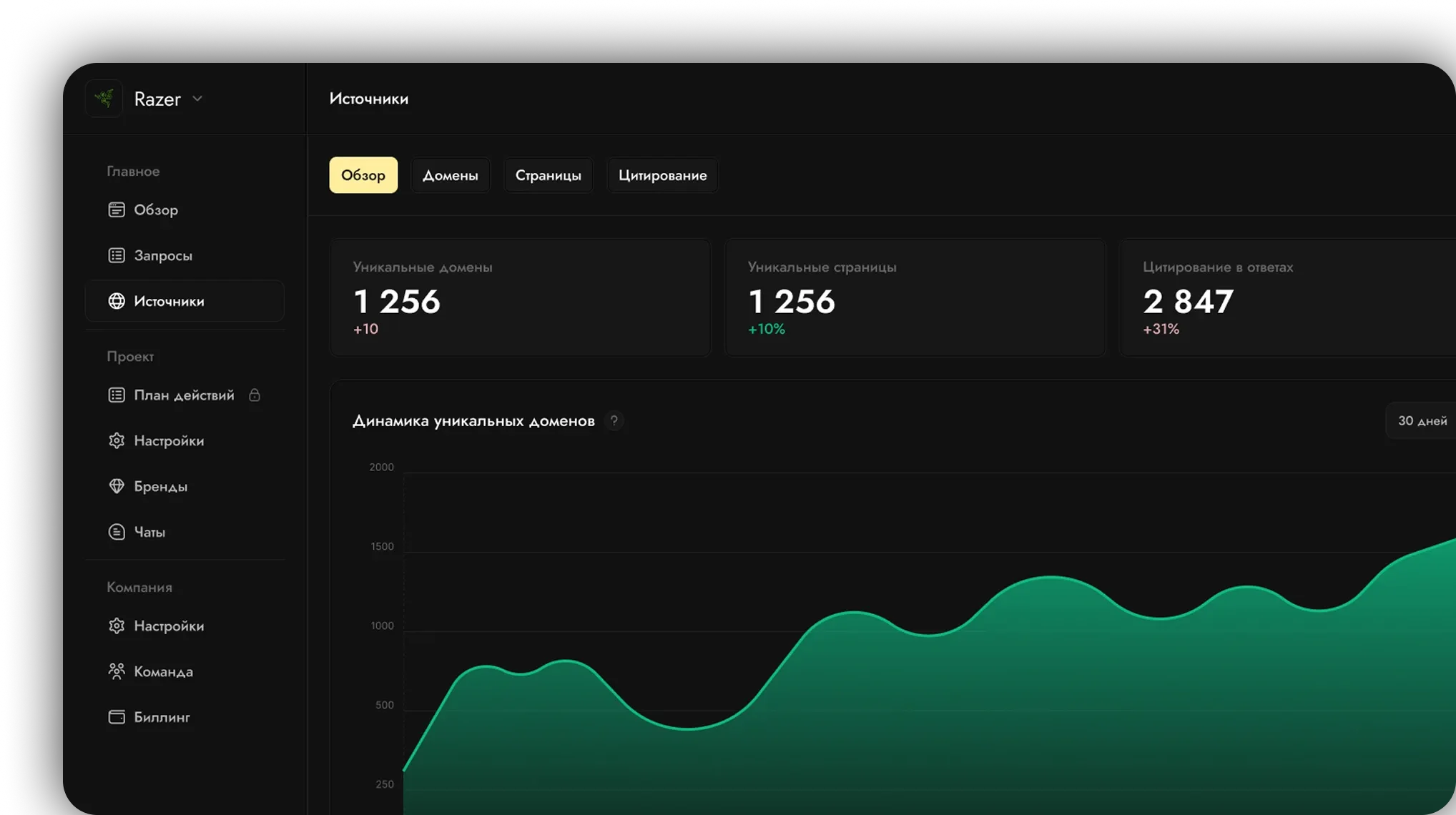Select the Источники globe icon

click(117, 301)
